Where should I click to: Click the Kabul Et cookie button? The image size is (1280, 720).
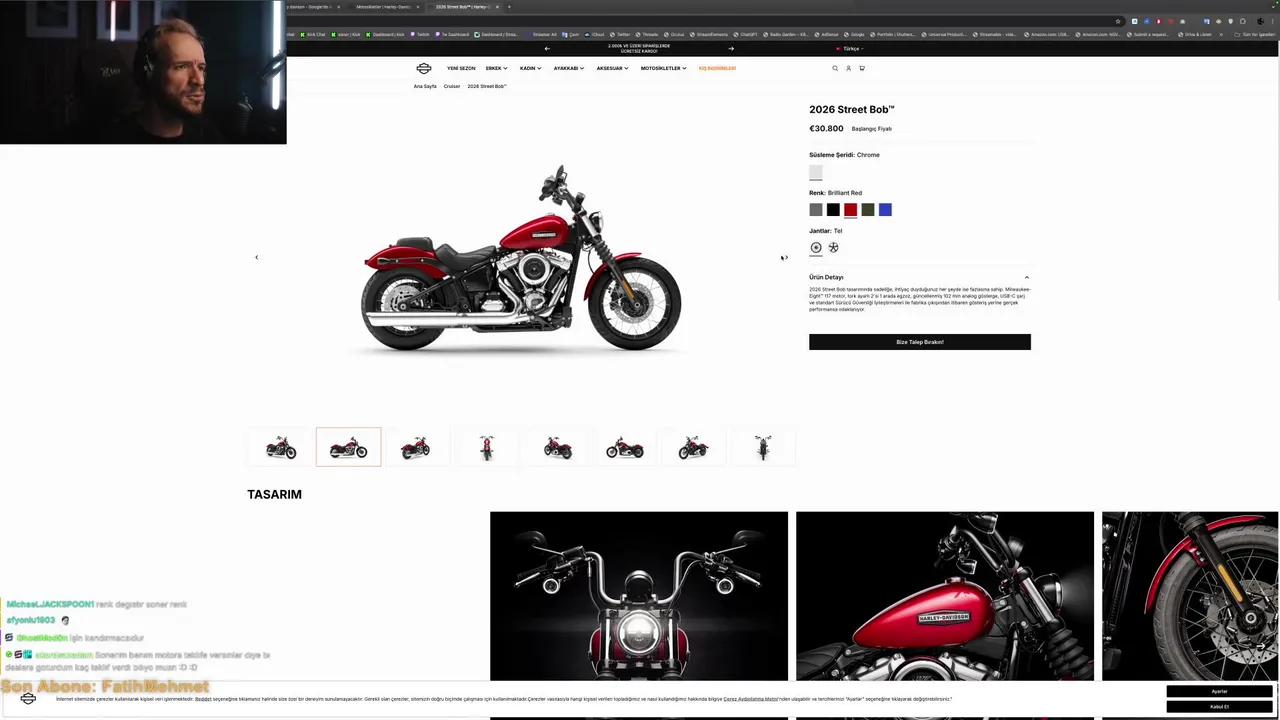(x=1219, y=706)
